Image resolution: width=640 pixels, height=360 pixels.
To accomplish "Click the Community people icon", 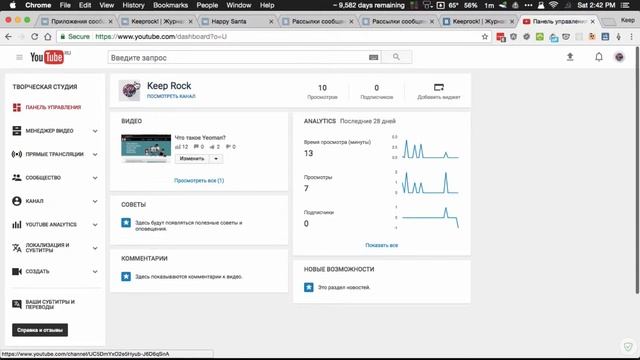I will tap(17, 178).
